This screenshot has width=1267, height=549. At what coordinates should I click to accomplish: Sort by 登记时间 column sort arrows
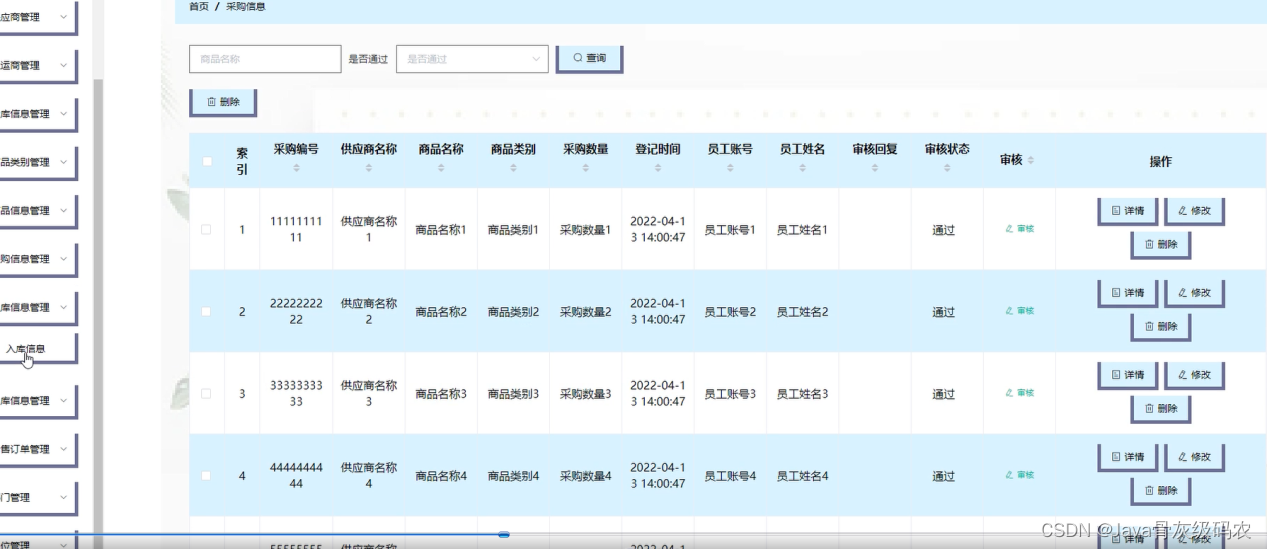point(658,168)
